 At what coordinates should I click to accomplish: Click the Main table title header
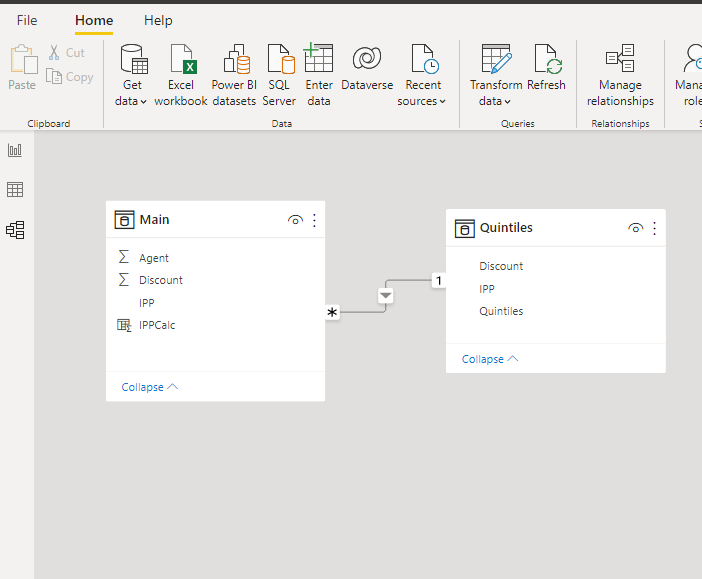[x=154, y=220]
